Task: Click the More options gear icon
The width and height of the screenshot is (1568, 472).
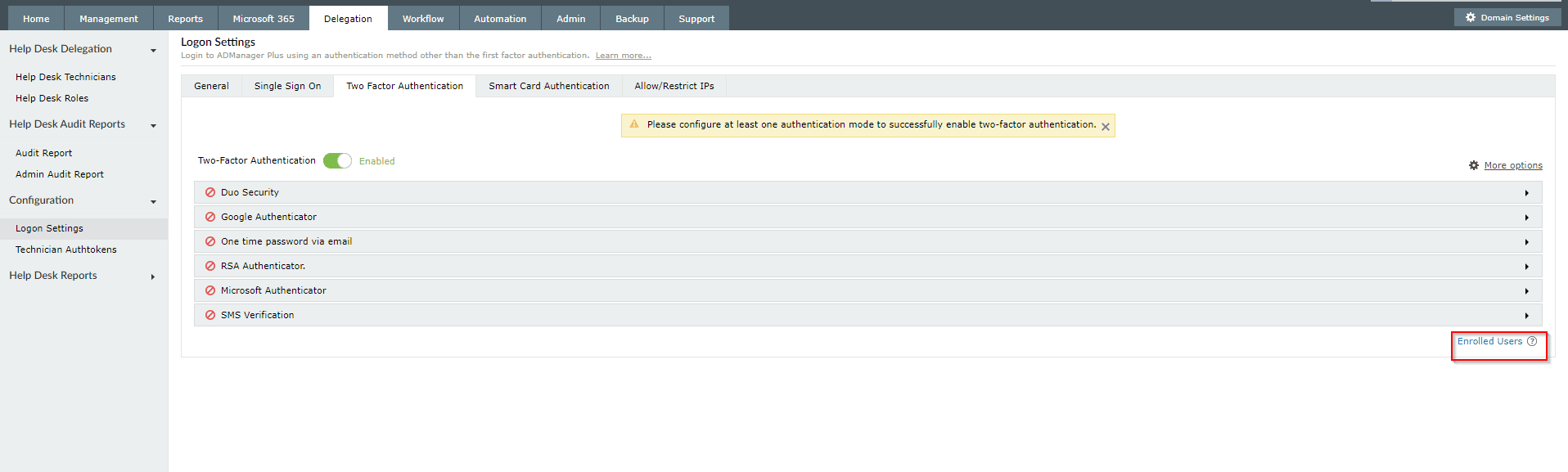Action: 1474,165
